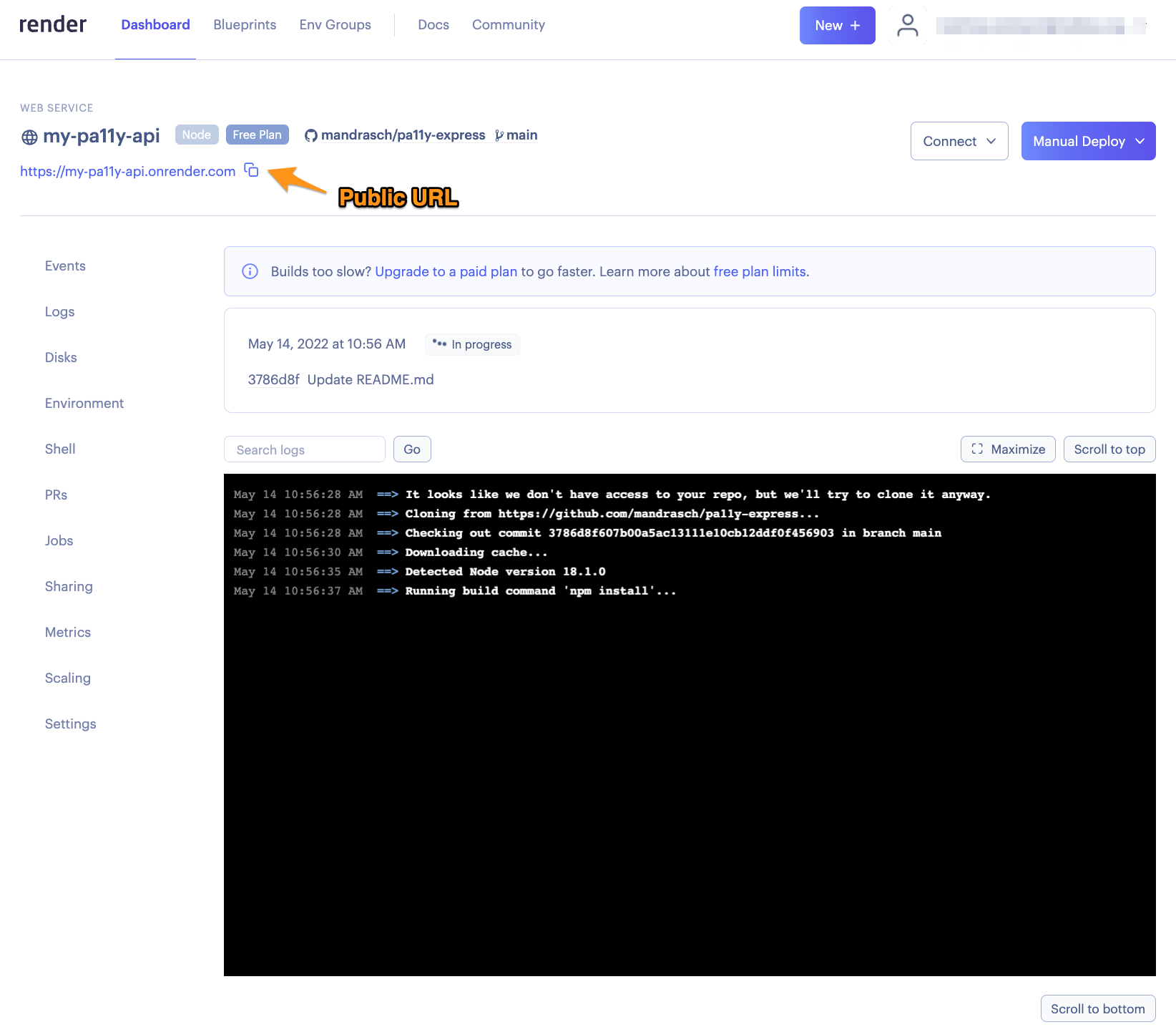Select Disks in the sidebar

click(61, 357)
